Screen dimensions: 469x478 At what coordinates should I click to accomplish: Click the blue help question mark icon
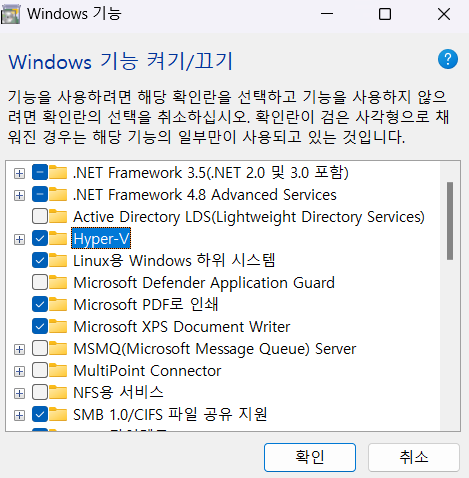click(448, 59)
